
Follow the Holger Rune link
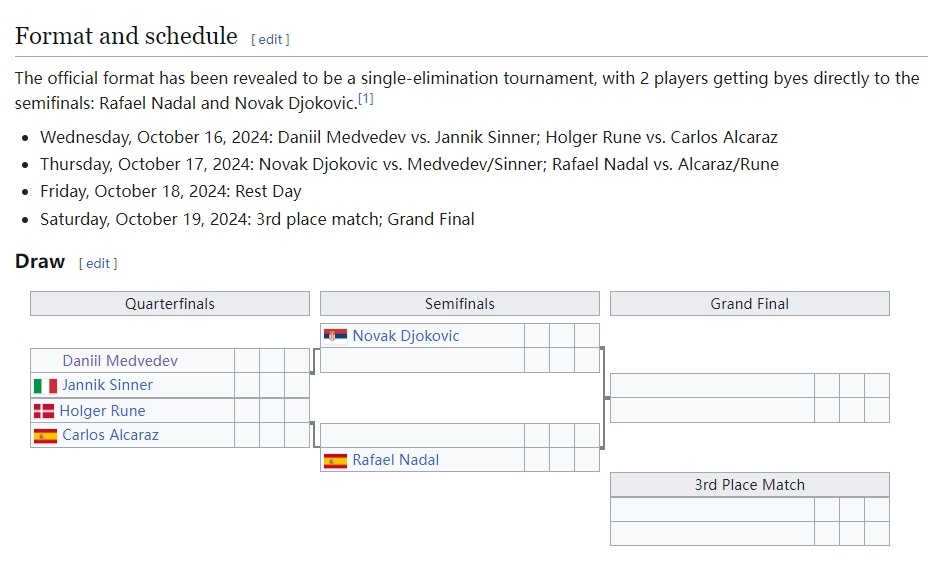coord(102,411)
